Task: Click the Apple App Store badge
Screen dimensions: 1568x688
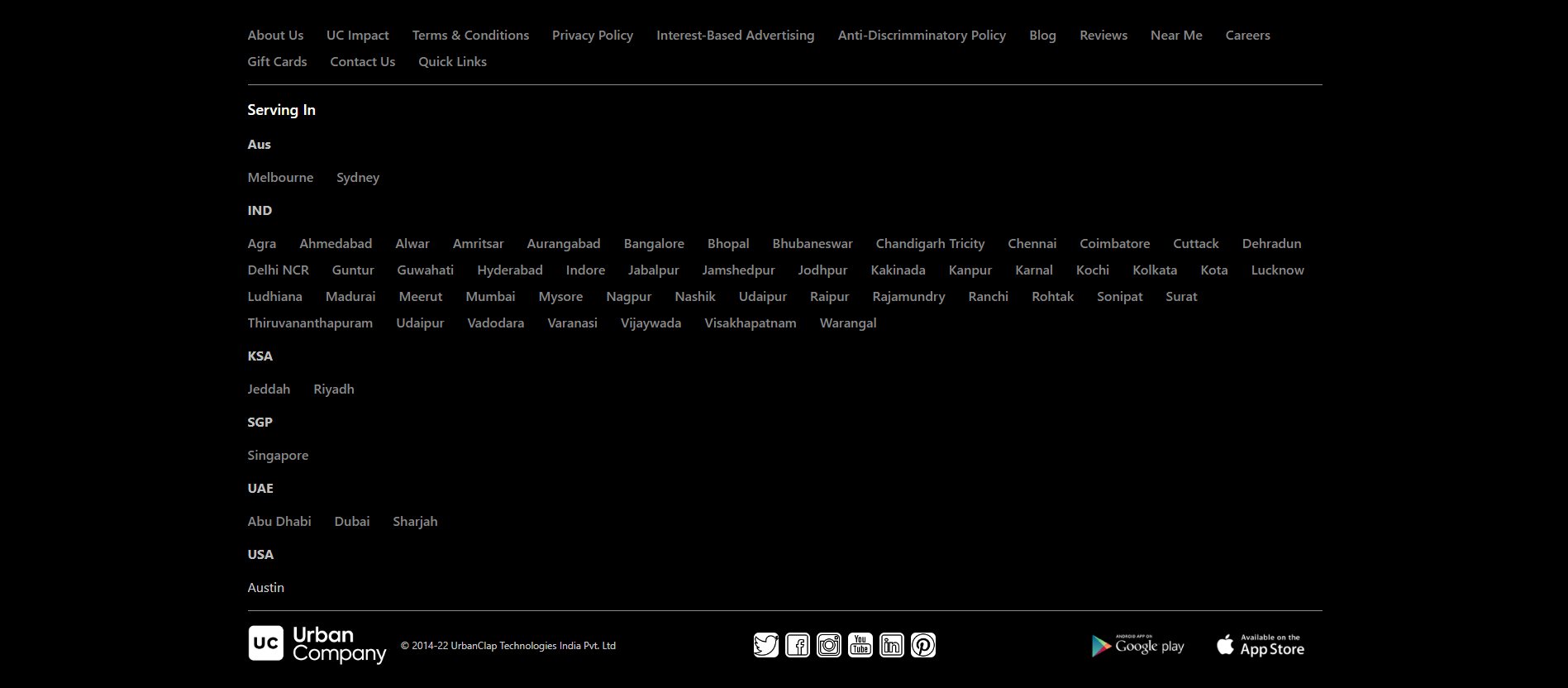Action: 1261,646
